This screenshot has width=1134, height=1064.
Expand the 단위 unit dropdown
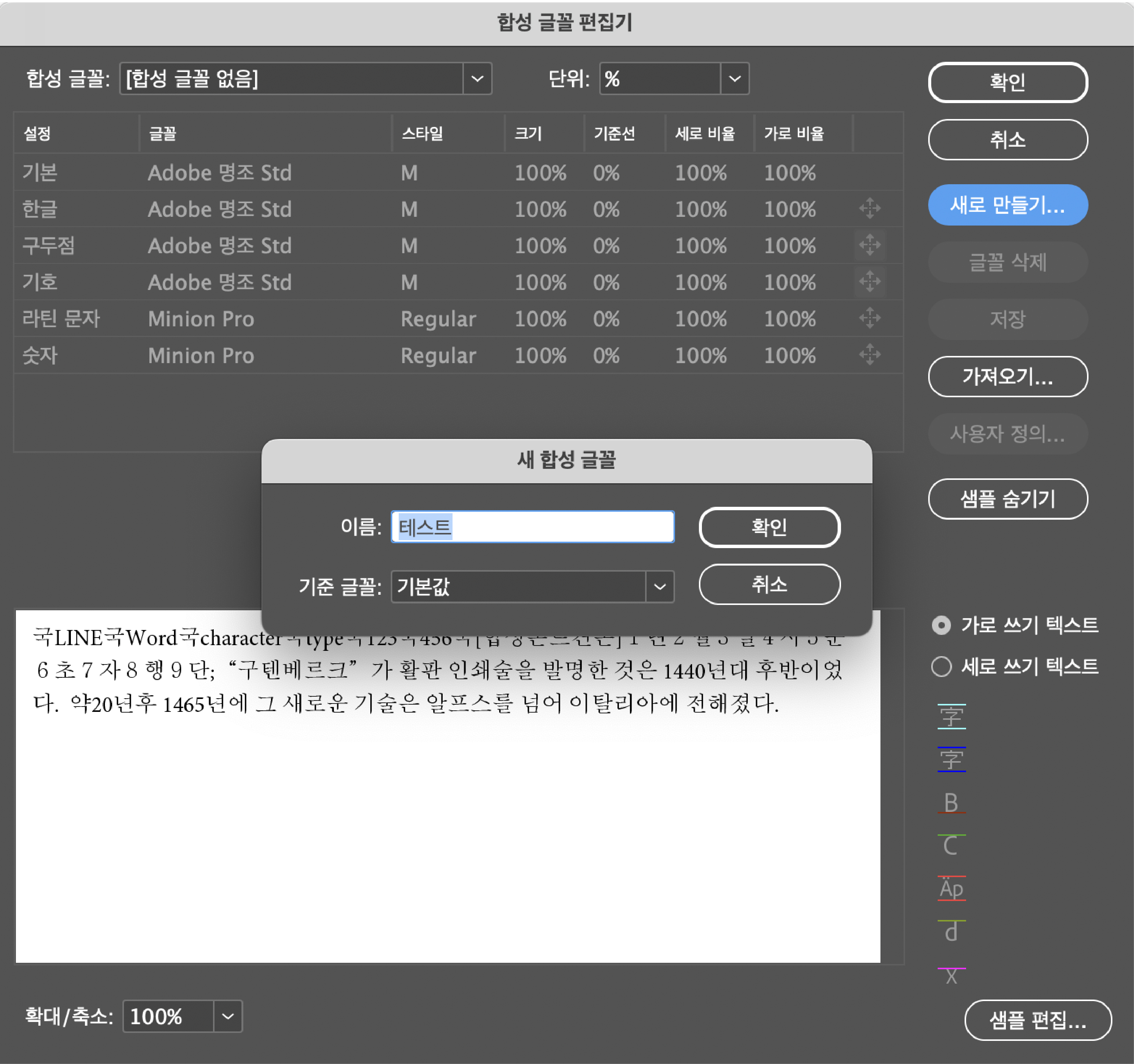[734, 79]
